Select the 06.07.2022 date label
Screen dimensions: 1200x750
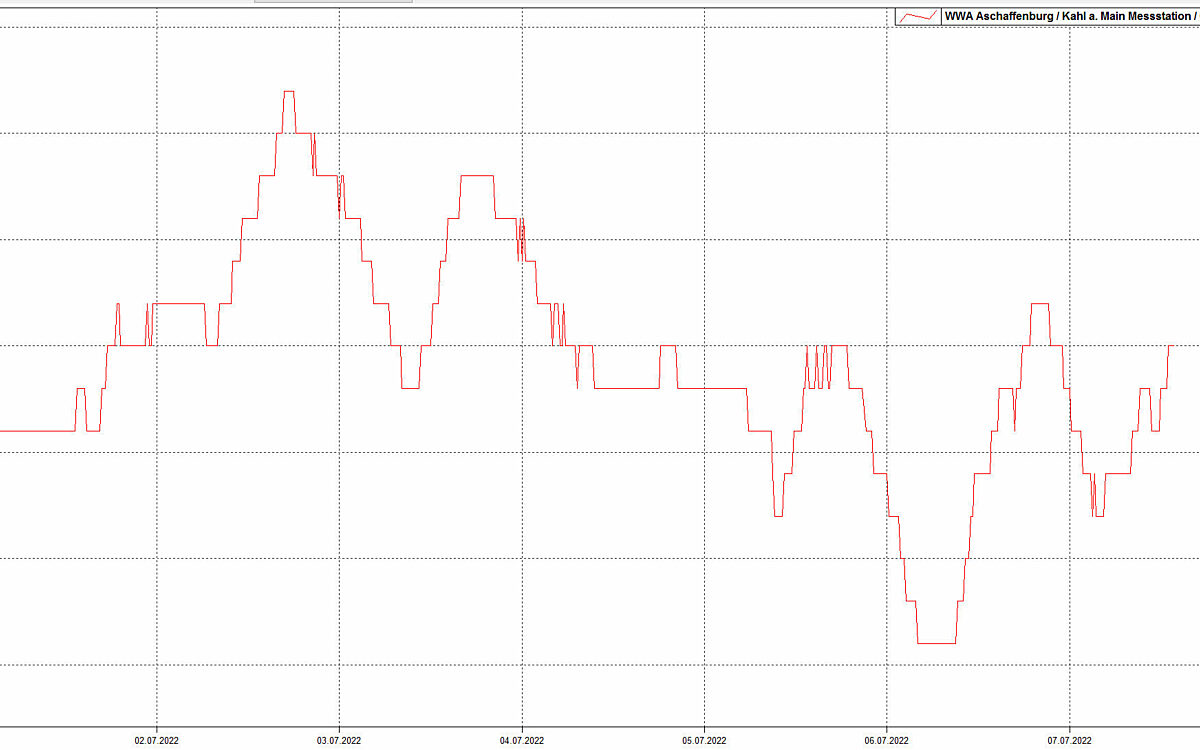pyautogui.click(x=887, y=741)
